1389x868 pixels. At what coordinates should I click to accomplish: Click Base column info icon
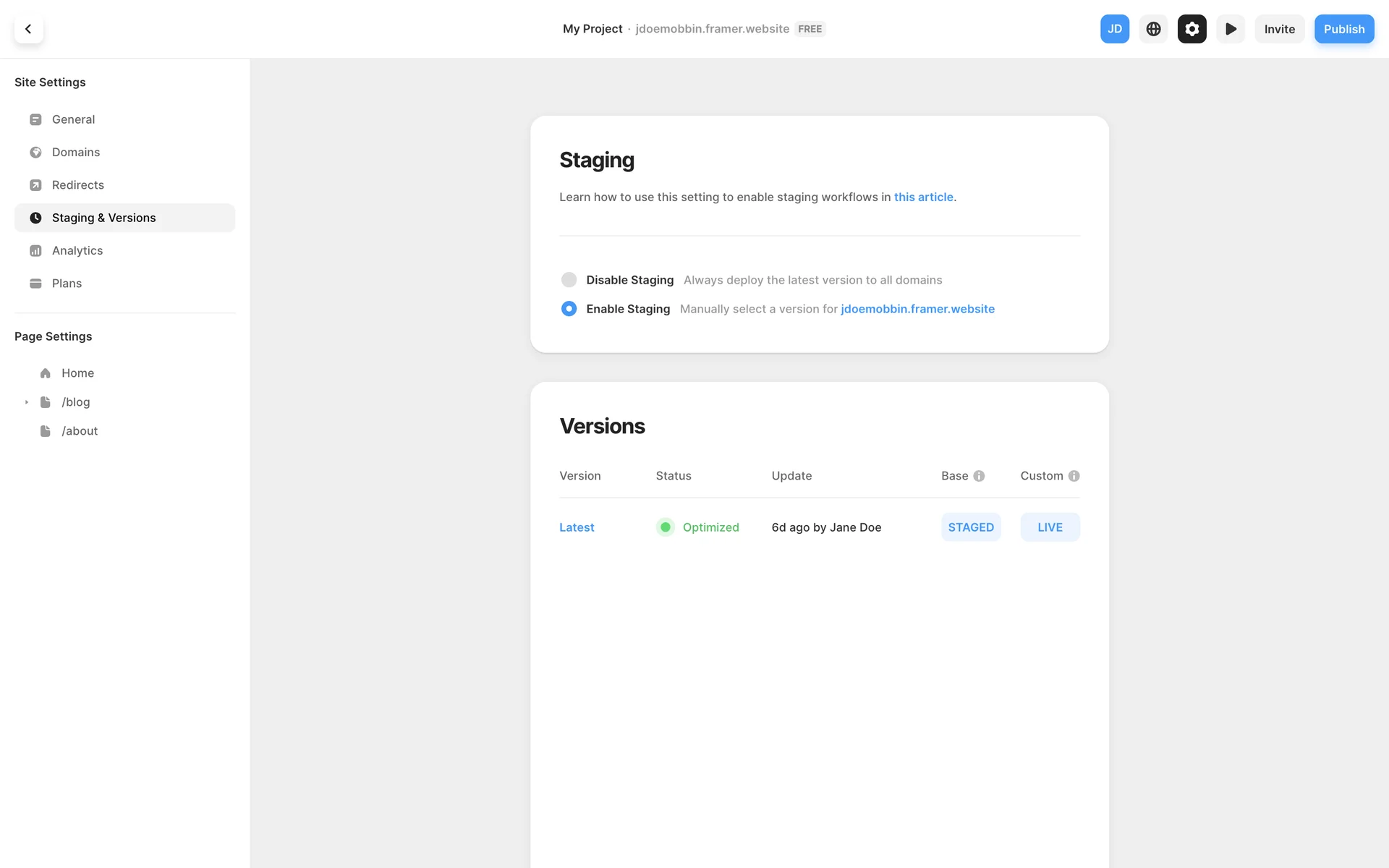click(x=979, y=476)
